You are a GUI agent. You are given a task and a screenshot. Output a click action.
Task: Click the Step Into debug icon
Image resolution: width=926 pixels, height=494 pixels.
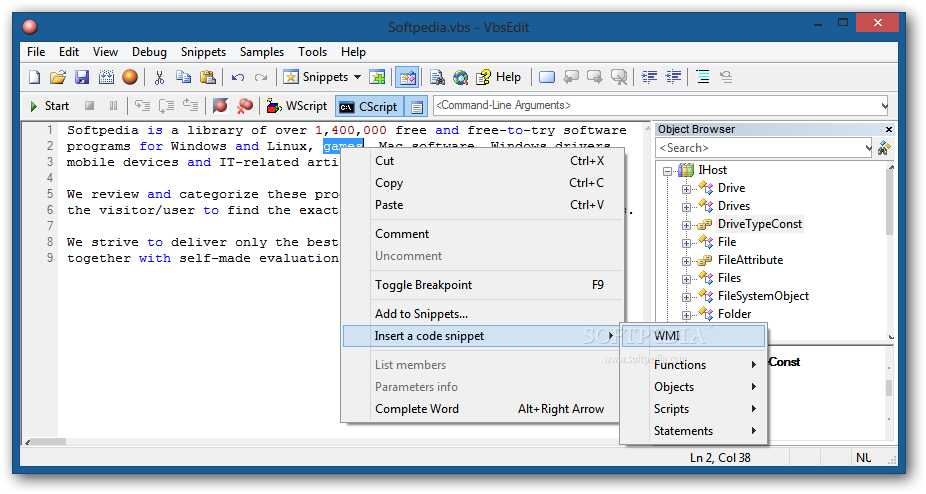click(142, 106)
